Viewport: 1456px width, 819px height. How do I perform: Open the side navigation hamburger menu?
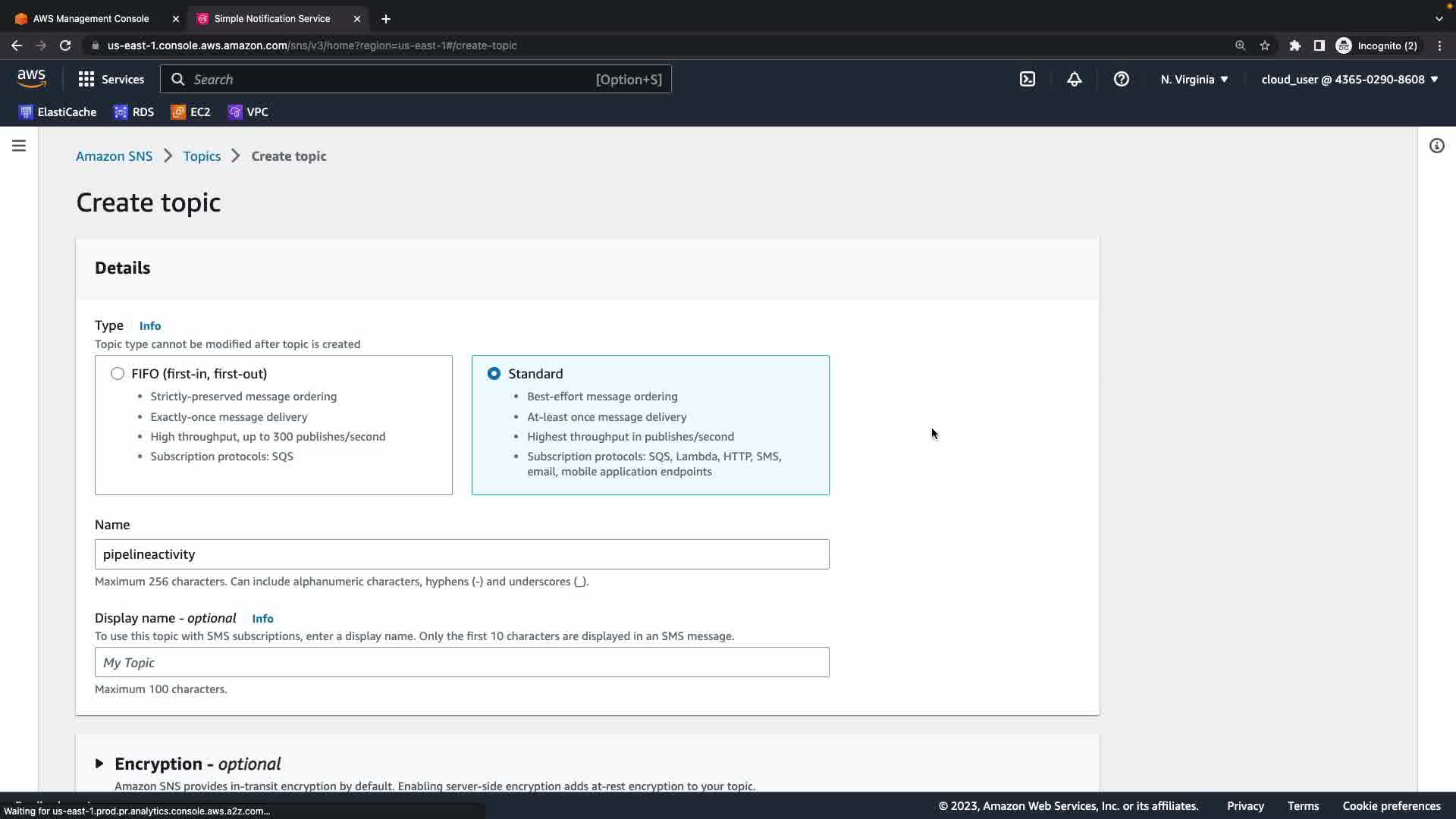[19, 146]
